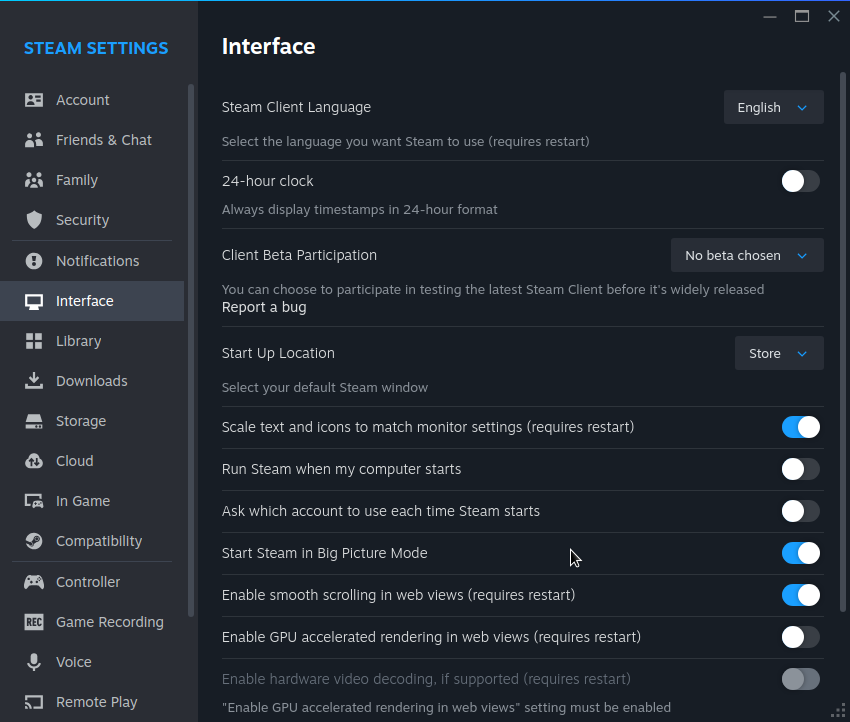The image size is (850, 722).
Task: Select the Family settings section
Action: tap(92, 180)
